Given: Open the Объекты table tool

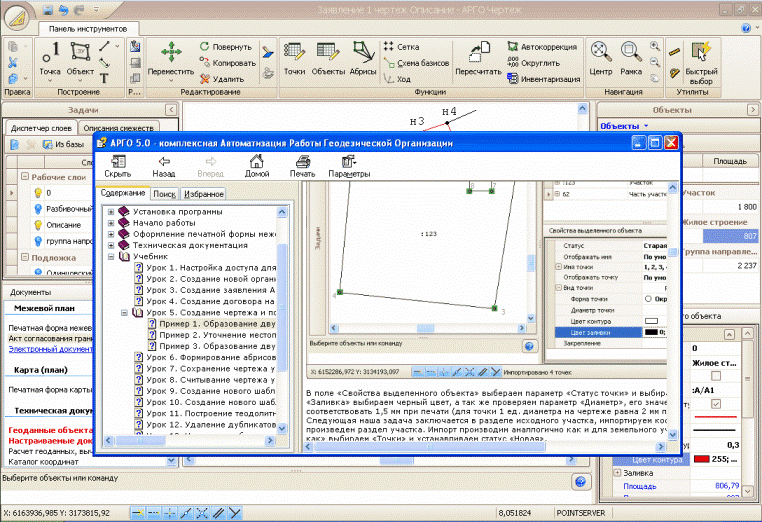Looking at the screenshot, I should pos(328,58).
